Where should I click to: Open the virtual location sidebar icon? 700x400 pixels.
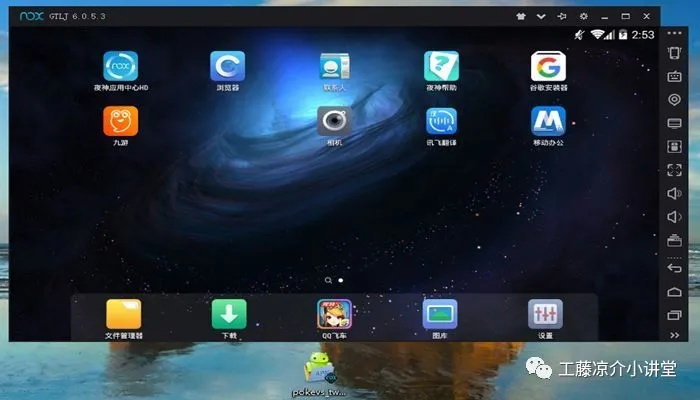674,100
